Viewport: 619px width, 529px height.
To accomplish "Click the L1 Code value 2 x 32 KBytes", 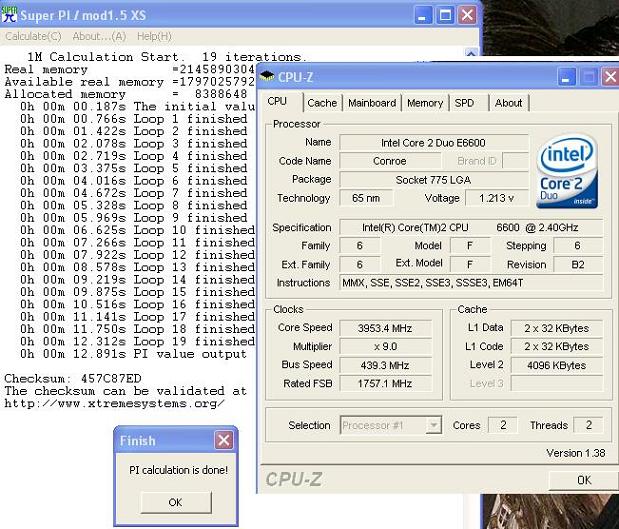I will pos(557,347).
